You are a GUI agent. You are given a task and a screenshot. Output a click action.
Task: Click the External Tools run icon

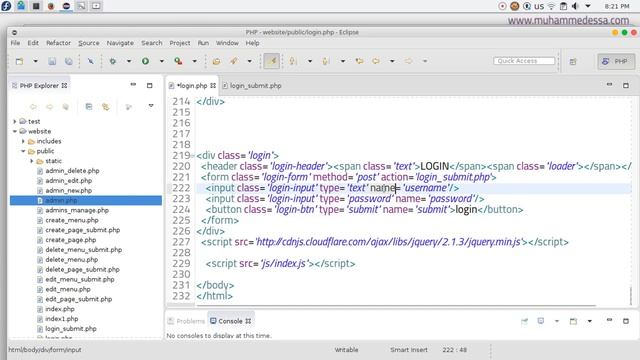pyautogui.click(x=178, y=61)
